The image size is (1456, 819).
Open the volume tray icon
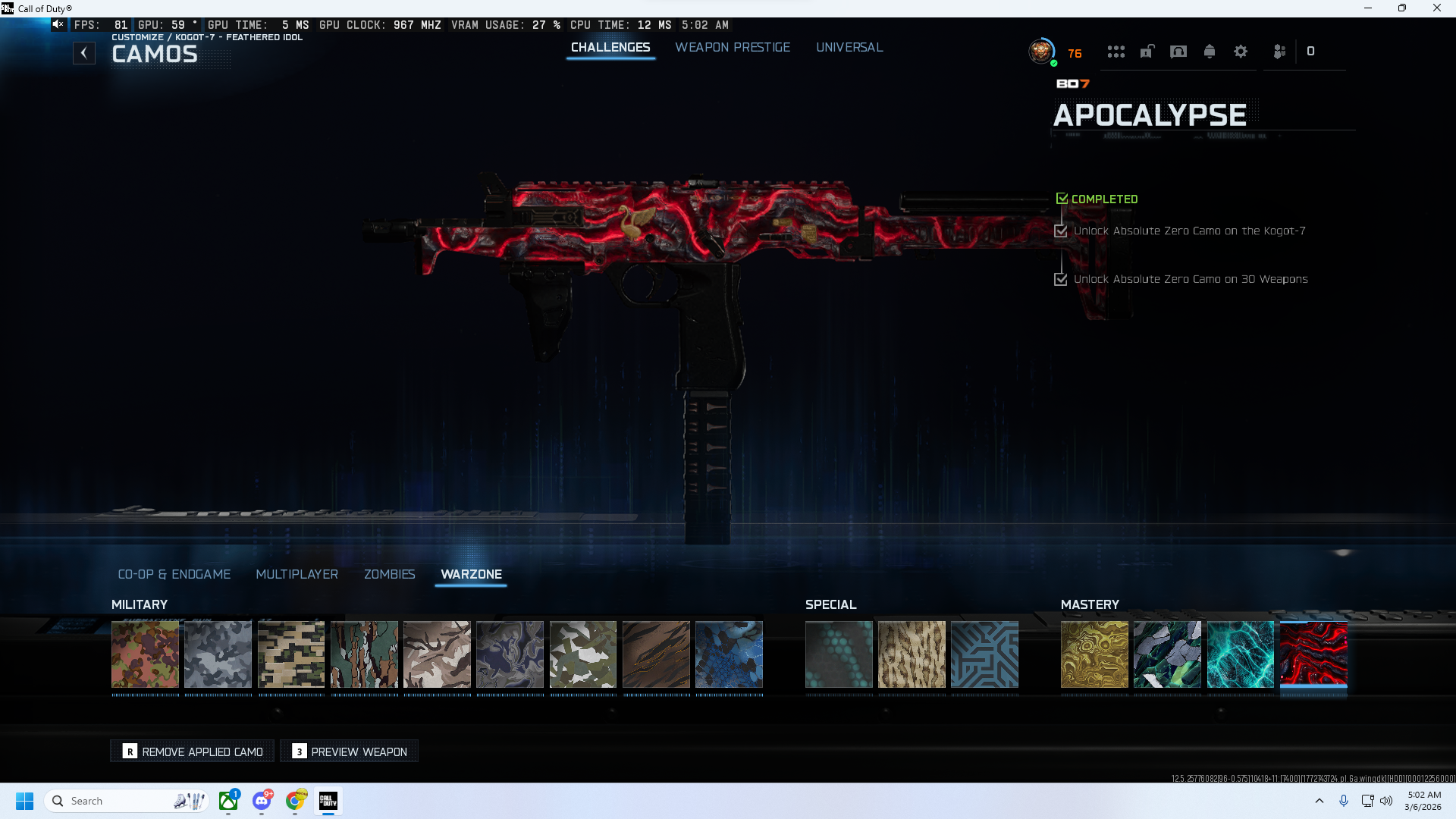click(1386, 801)
